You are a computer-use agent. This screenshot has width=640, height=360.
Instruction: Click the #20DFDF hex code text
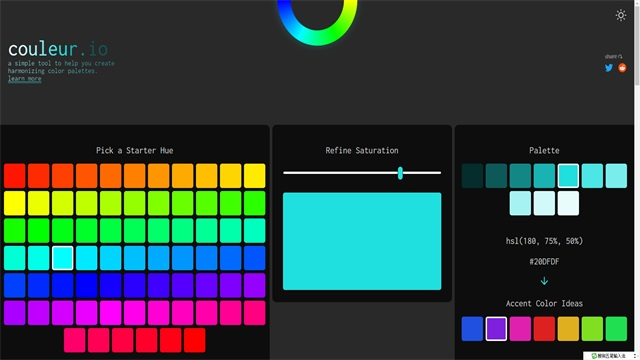pyautogui.click(x=544, y=262)
